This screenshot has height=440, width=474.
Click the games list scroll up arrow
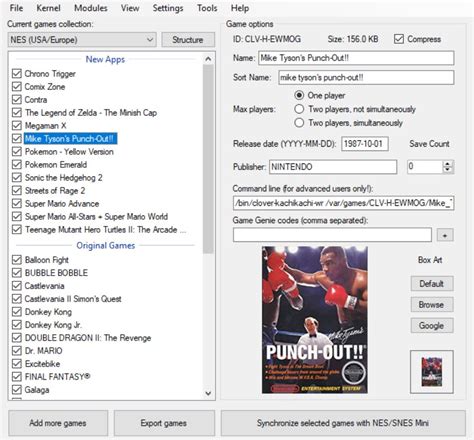coord(208,59)
